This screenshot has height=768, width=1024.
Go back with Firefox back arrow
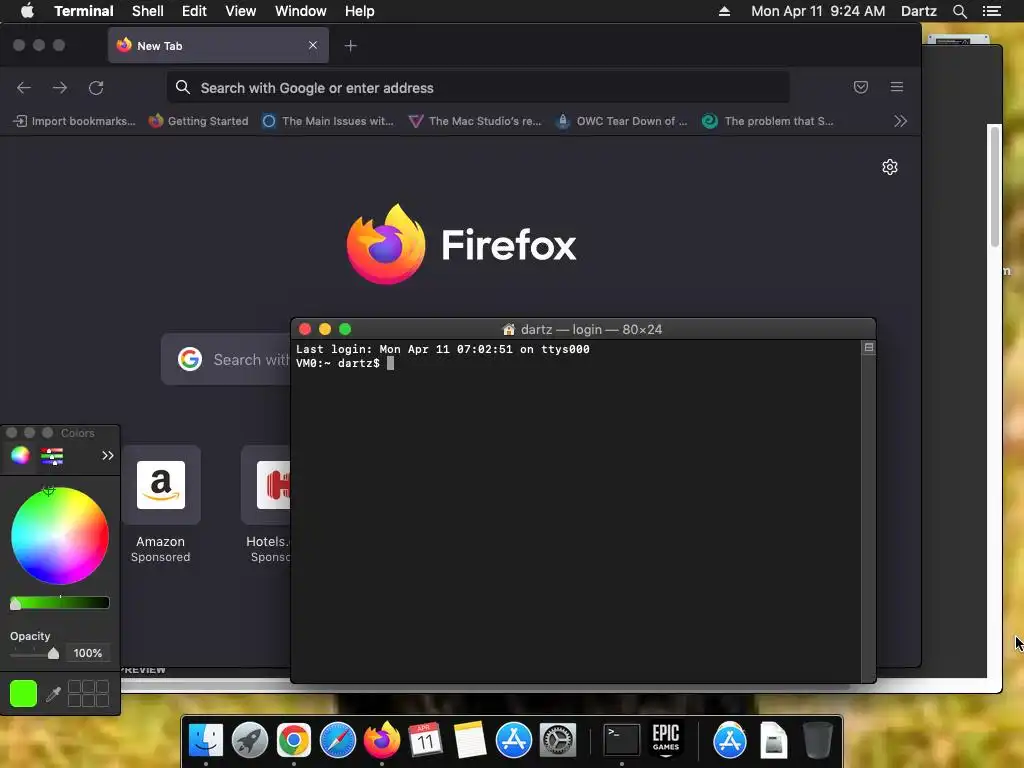24,88
